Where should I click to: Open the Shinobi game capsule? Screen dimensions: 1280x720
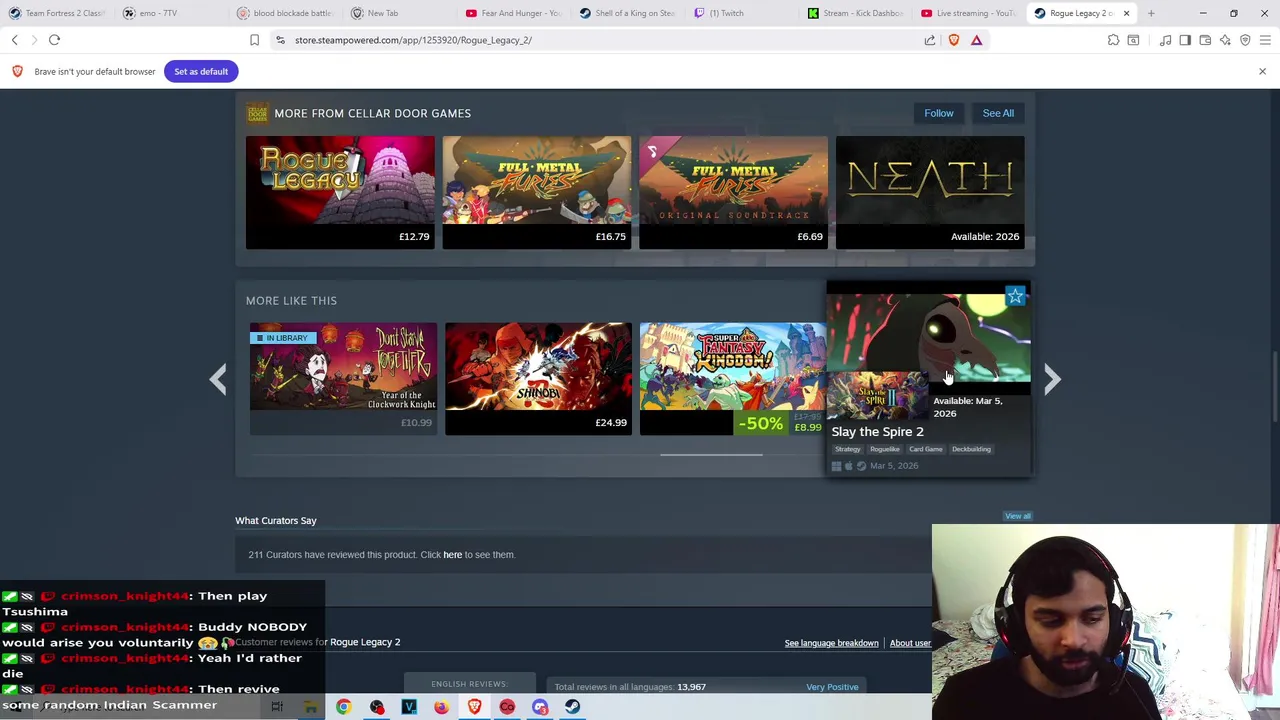tap(538, 378)
